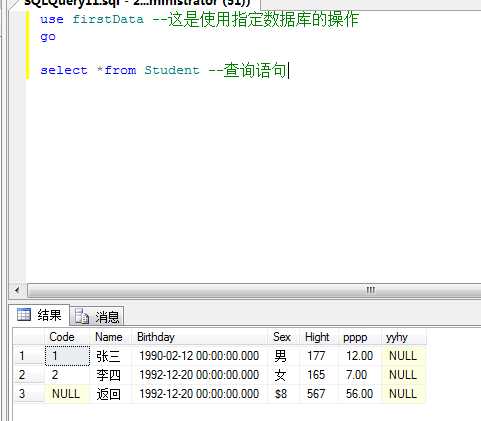Click the results grid icon on 结果 tab
The width and height of the screenshot is (481, 421).
pos(24,314)
